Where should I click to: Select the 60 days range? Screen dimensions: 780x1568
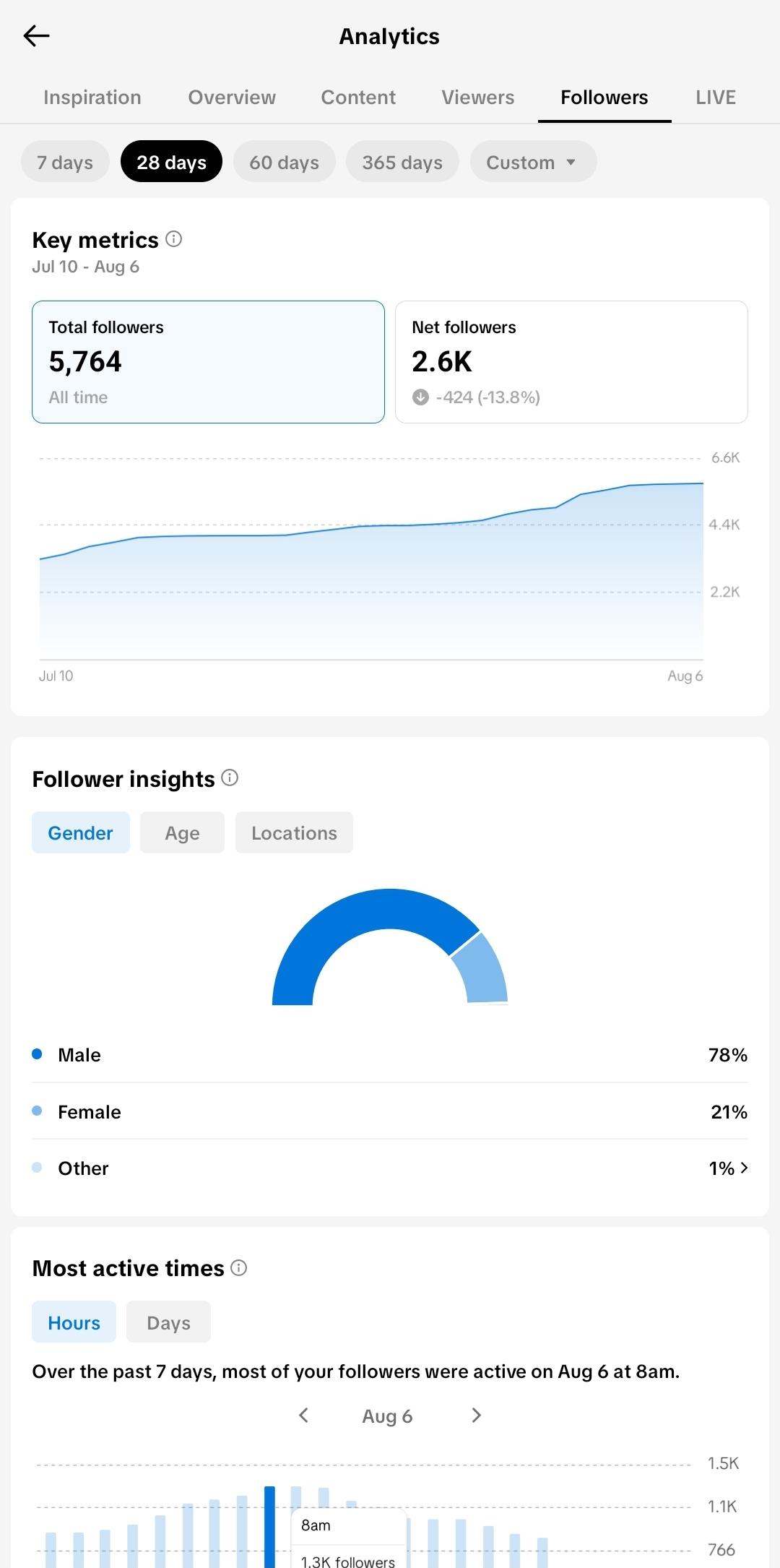click(285, 161)
